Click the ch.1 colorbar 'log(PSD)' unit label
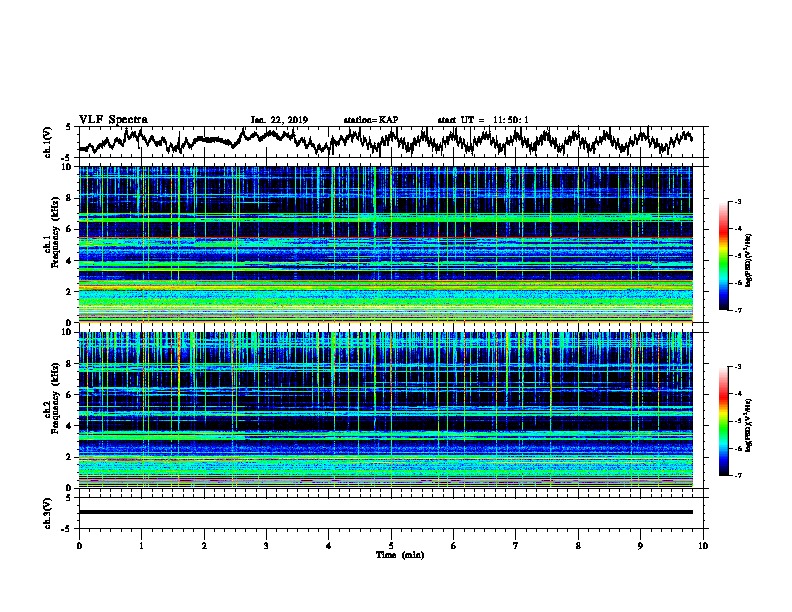Image resolution: width=792 pixels, height=612 pixels. click(749, 260)
